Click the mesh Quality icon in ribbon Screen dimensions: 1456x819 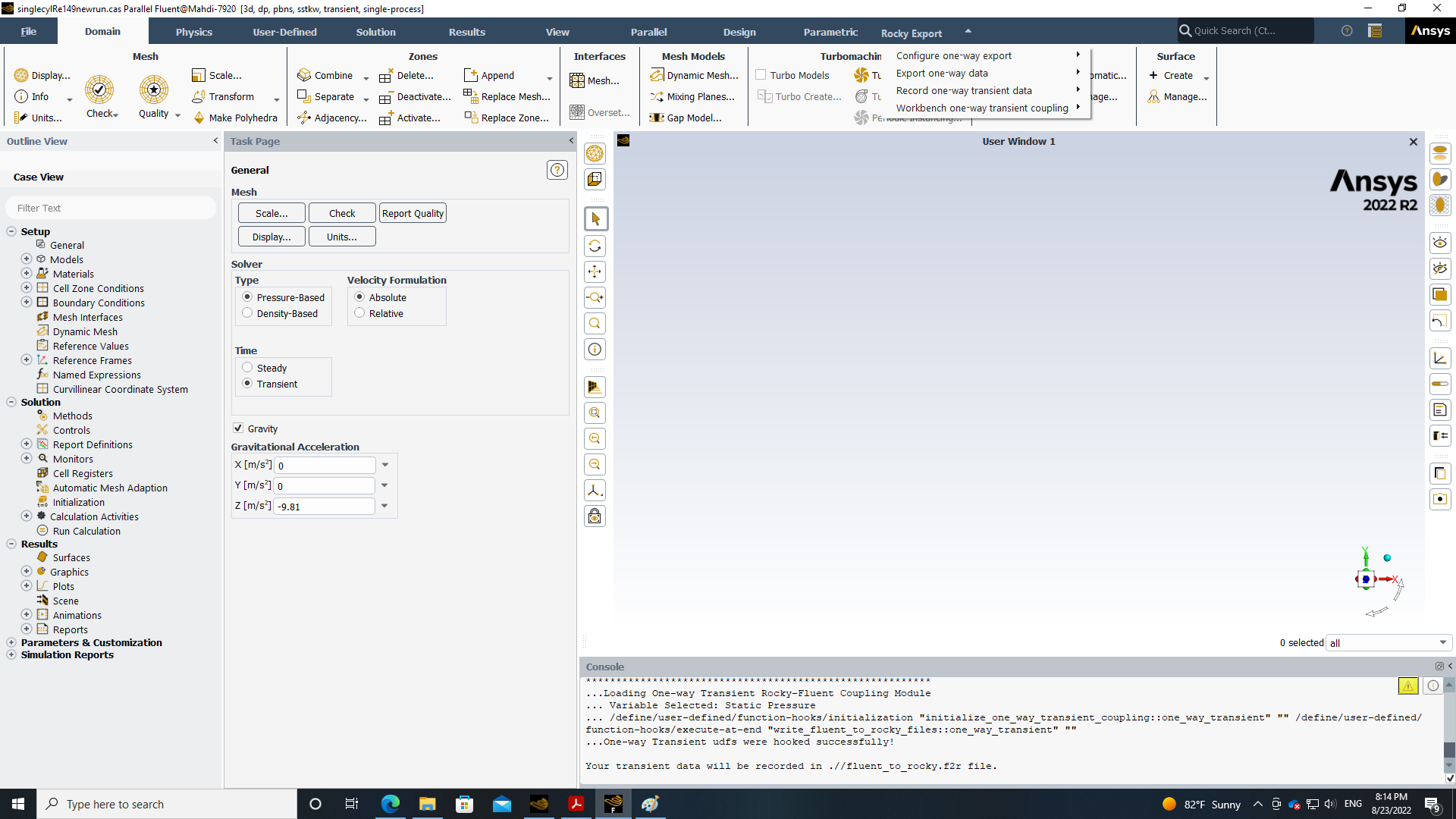tap(154, 90)
